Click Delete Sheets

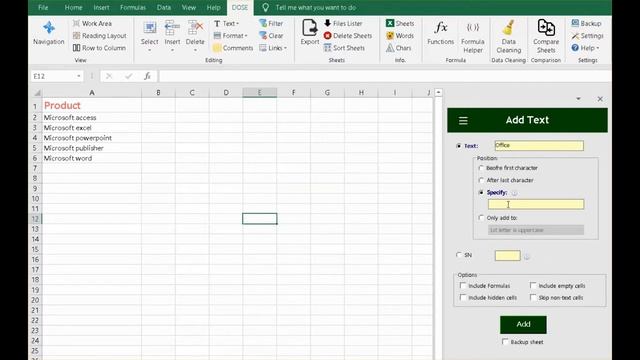(x=348, y=36)
